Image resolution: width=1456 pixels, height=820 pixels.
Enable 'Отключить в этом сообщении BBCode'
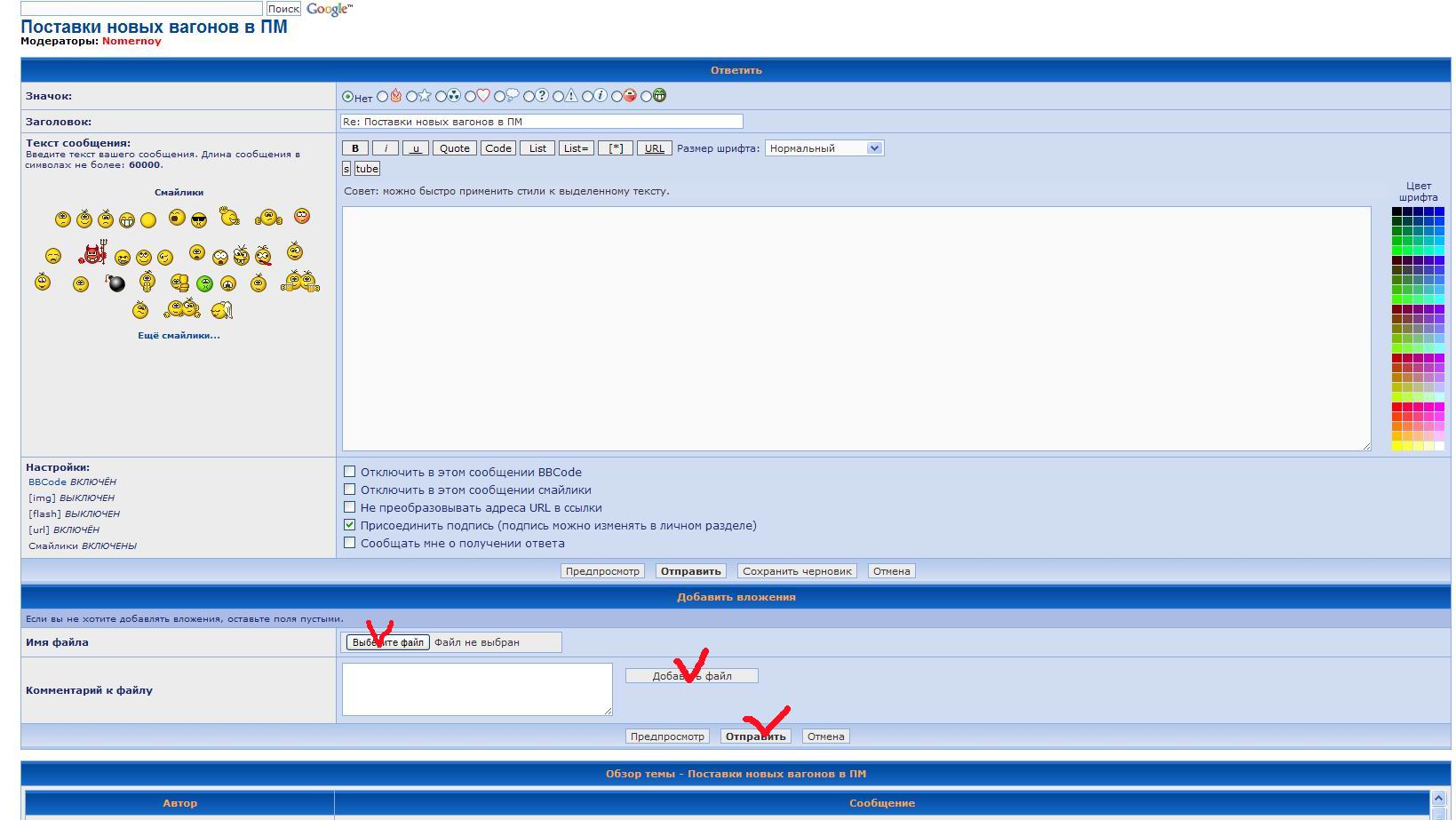(350, 472)
